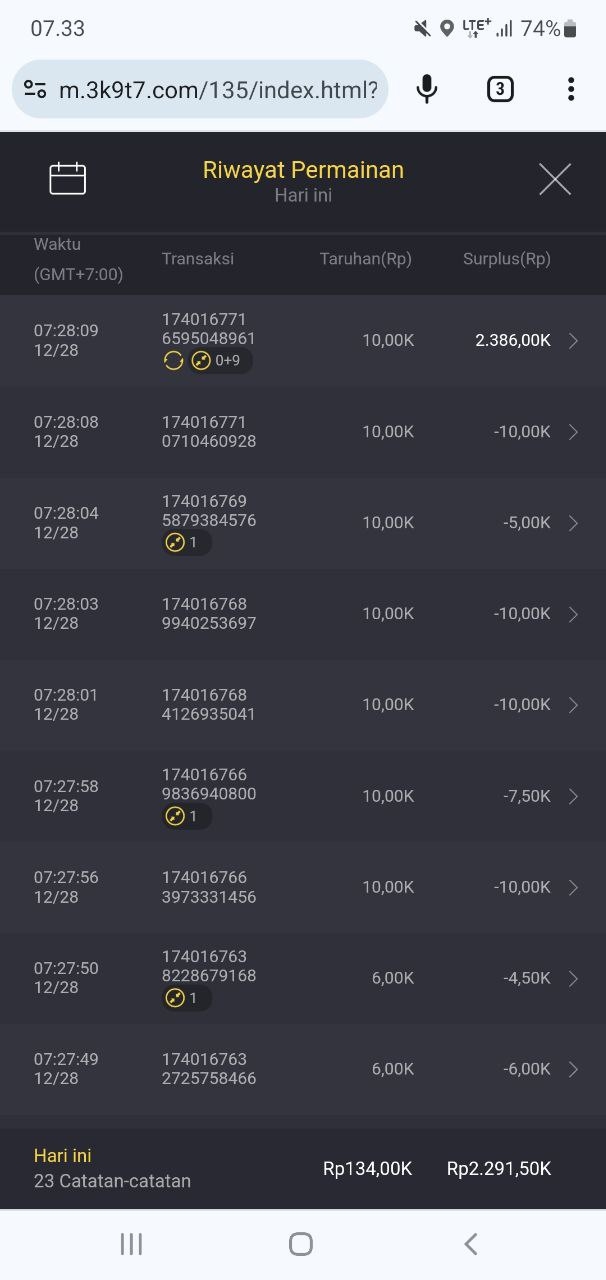Open Android recent apps button
This screenshot has width=606, height=1280.
[131, 1244]
